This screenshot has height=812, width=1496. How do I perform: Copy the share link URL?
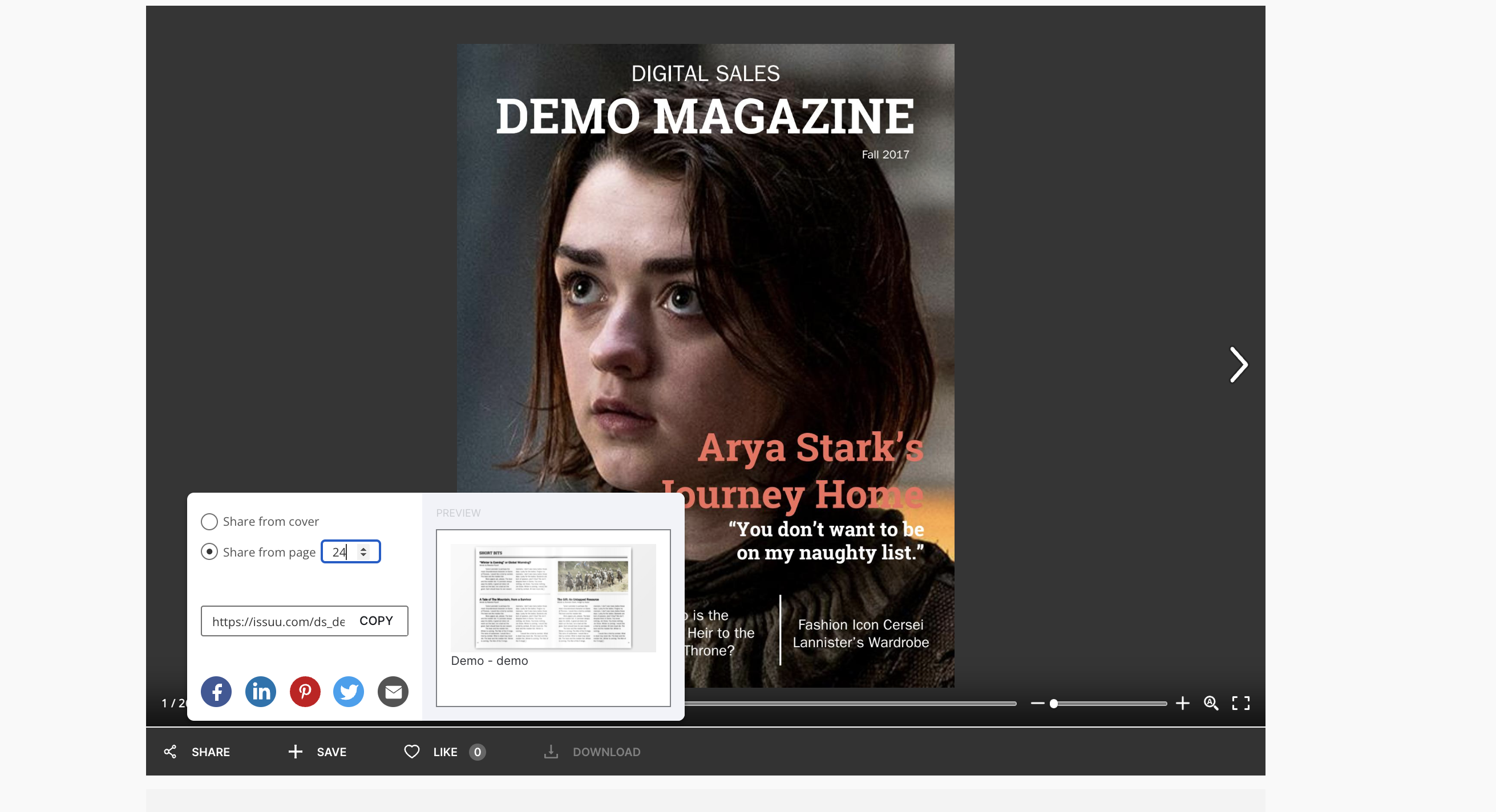point(376,620)
